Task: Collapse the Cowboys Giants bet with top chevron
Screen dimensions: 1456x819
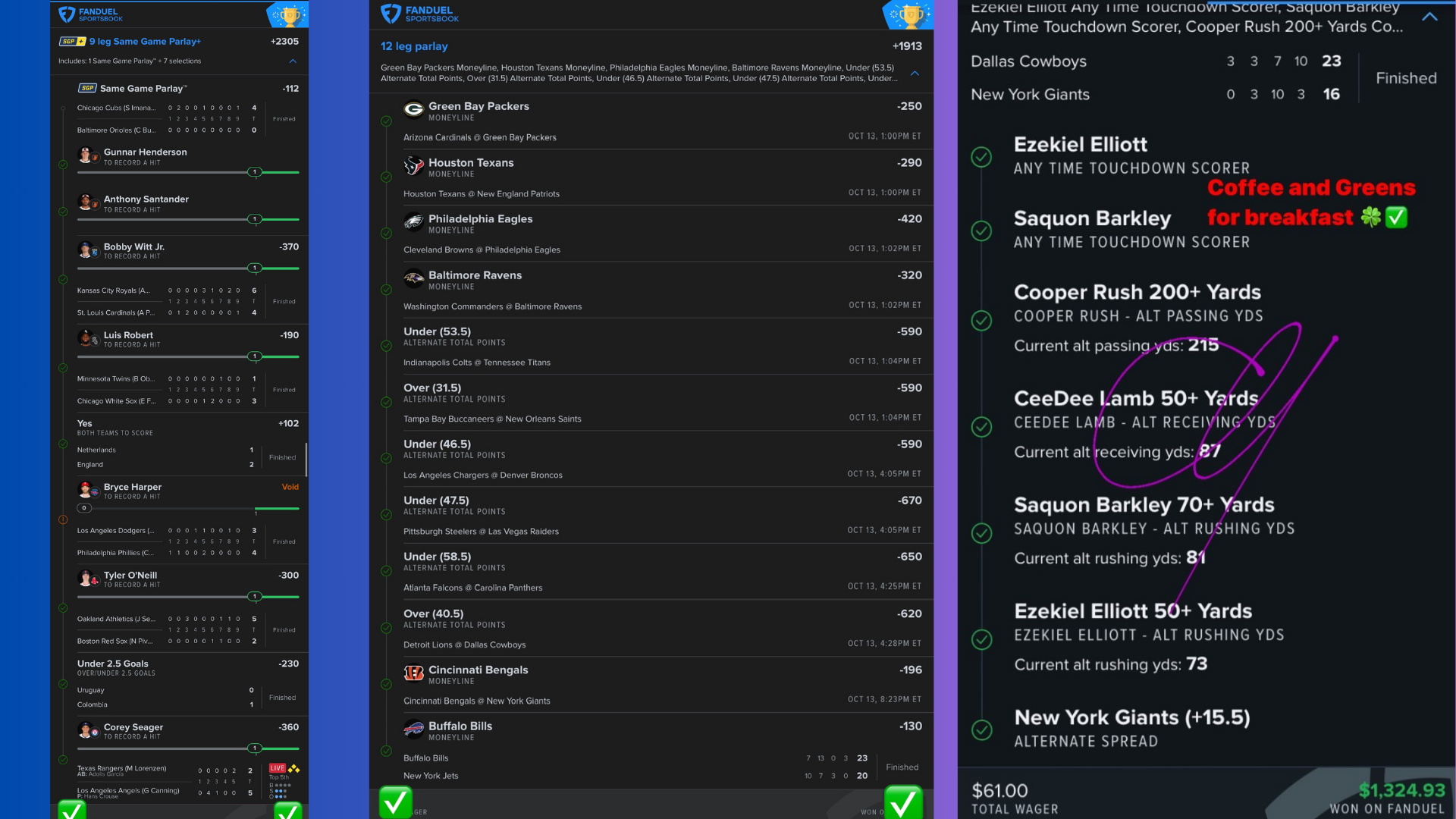Action: tap(1429, 17)
